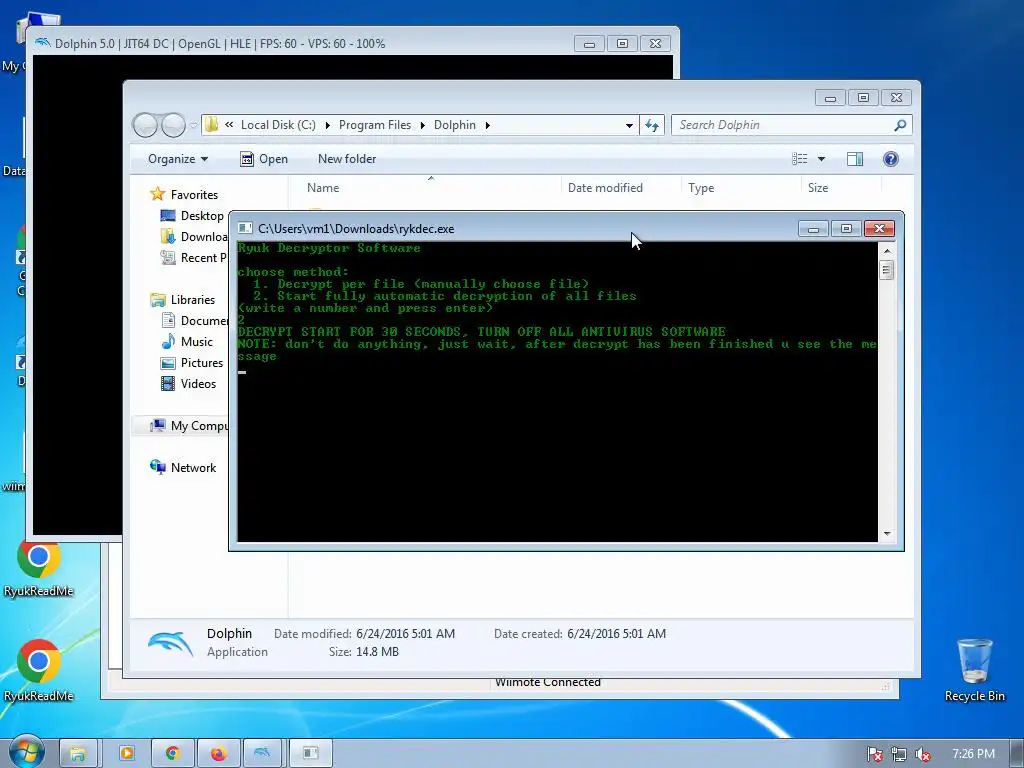Open Google Chrome from the taskbar

click(172, 754)
